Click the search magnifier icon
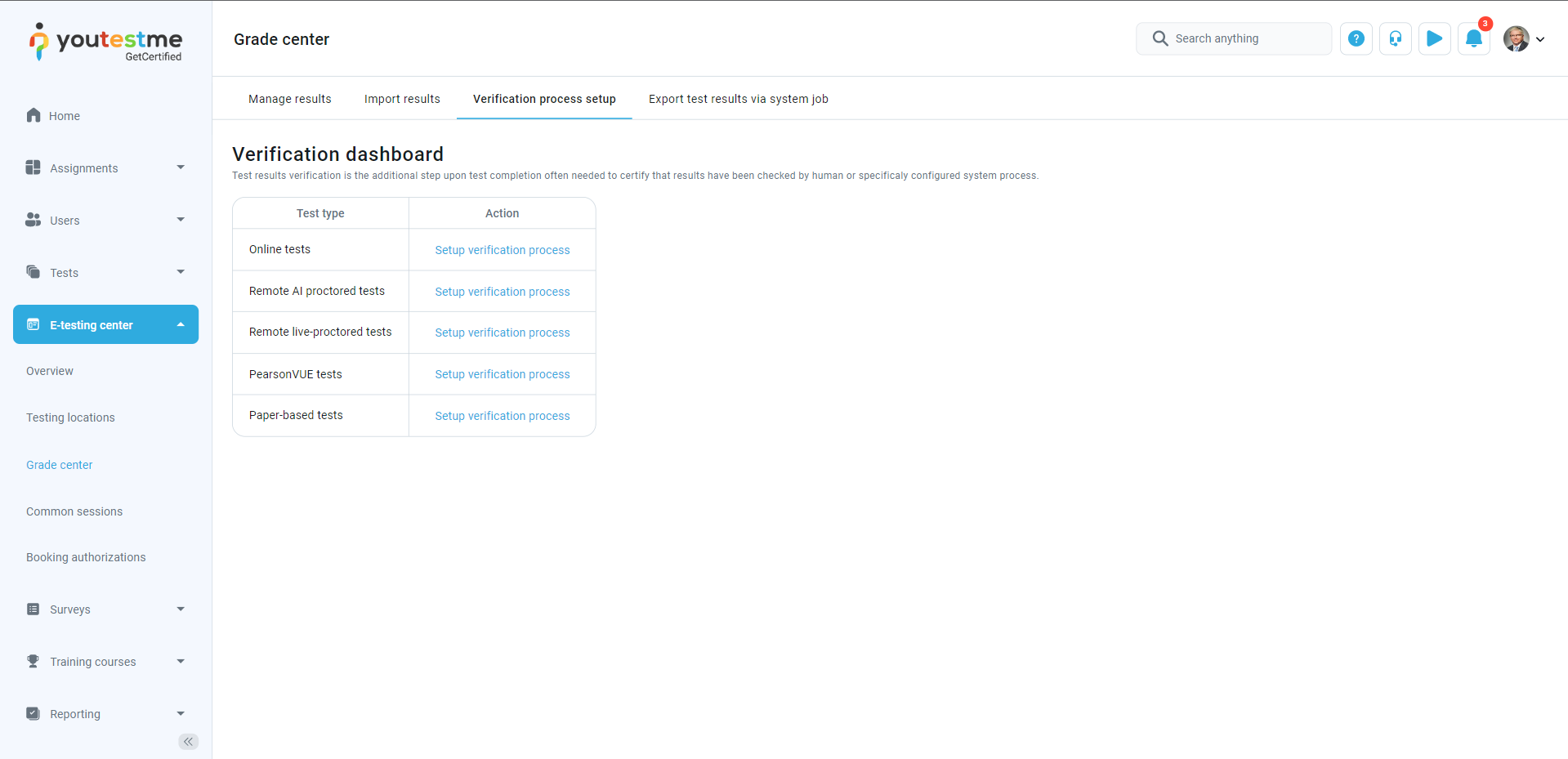1568x759 pixels. [x=1159, y=38]
